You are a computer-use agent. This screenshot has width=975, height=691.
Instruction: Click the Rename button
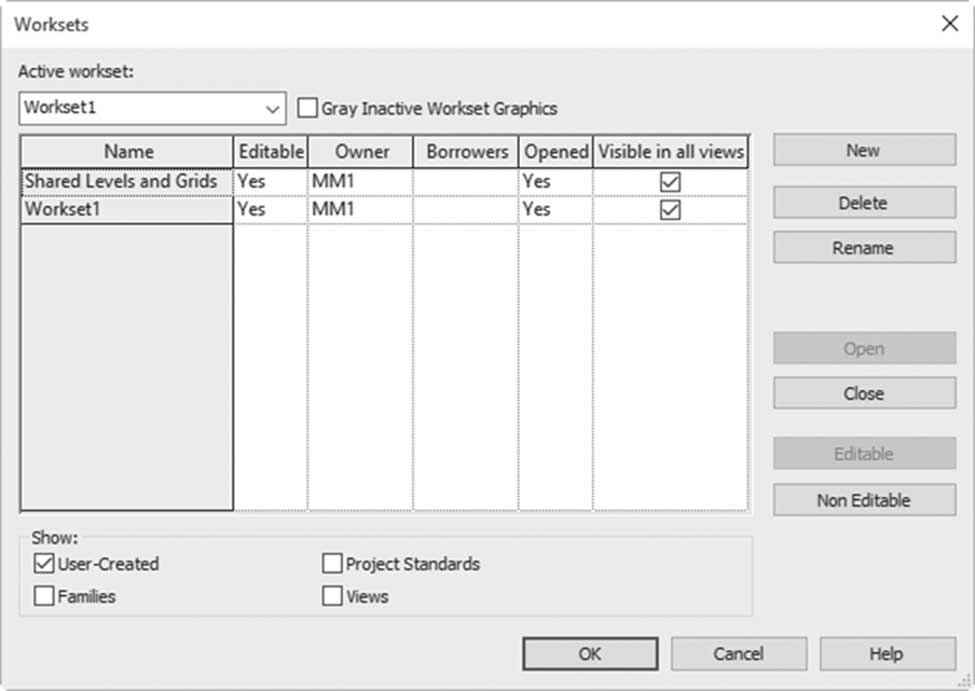coord(864,248)
